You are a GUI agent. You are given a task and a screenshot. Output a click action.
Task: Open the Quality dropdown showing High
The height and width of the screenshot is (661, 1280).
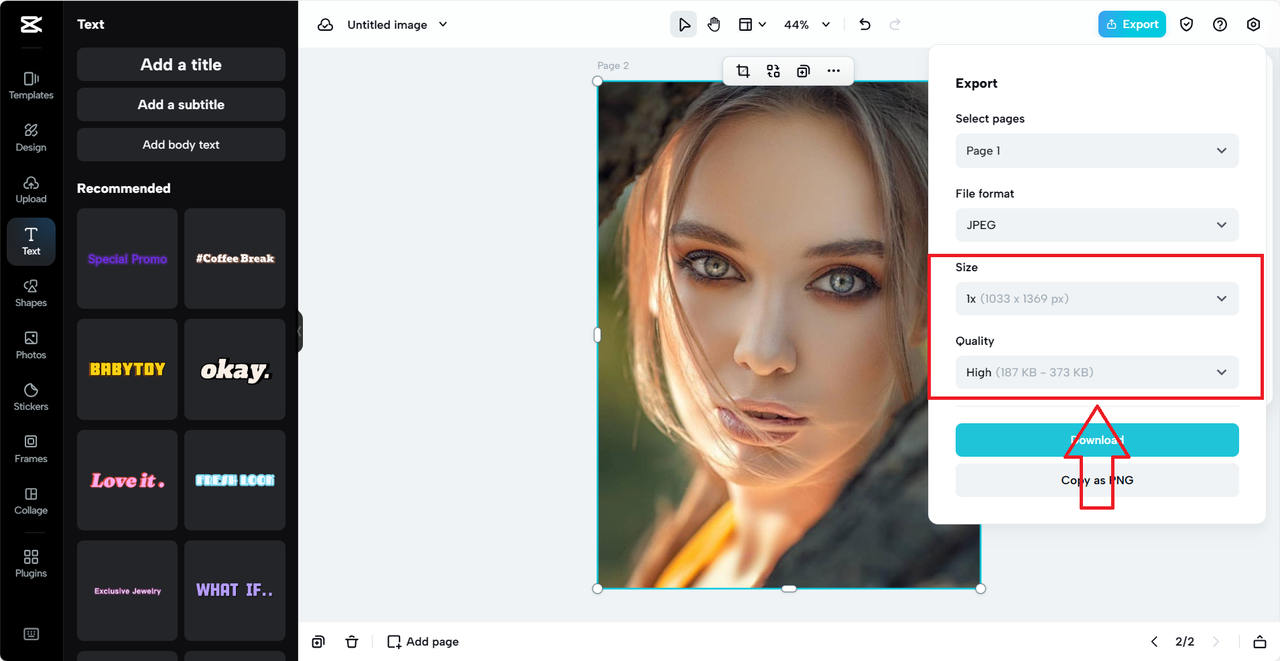1097,373
